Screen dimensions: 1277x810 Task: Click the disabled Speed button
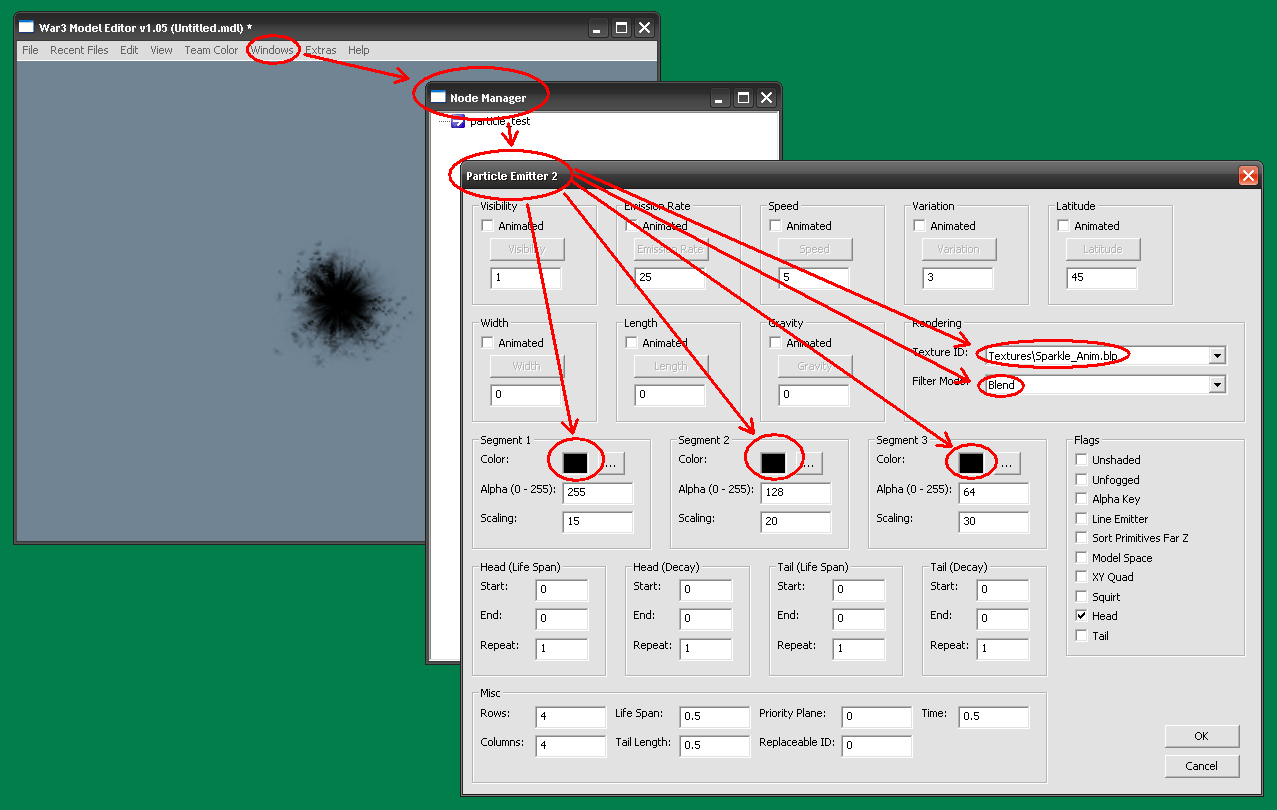815,249
